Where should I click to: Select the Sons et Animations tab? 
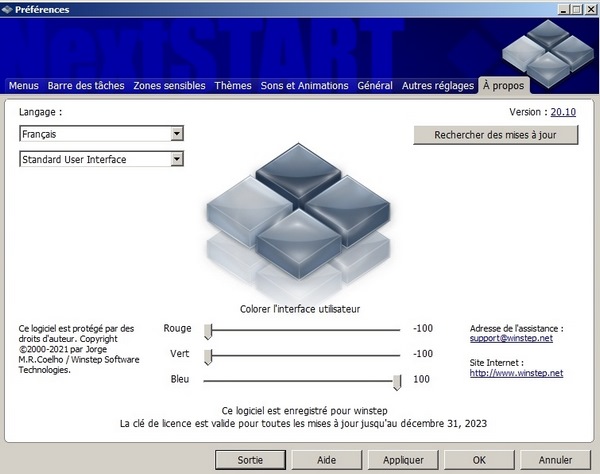point(305,86)
